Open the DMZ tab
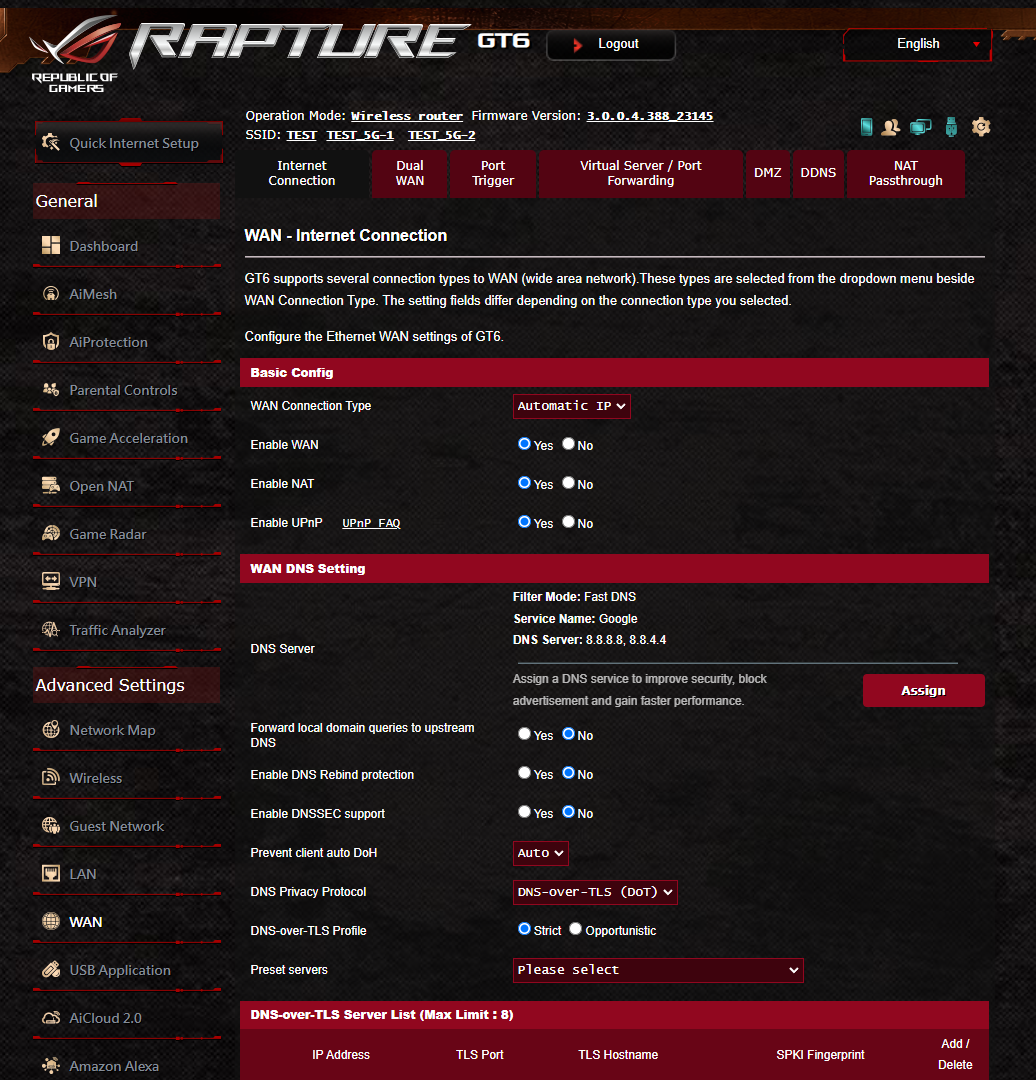The width and height of the screenshot is (1036, 1080). pyautogui.click(x=767, y=173)
